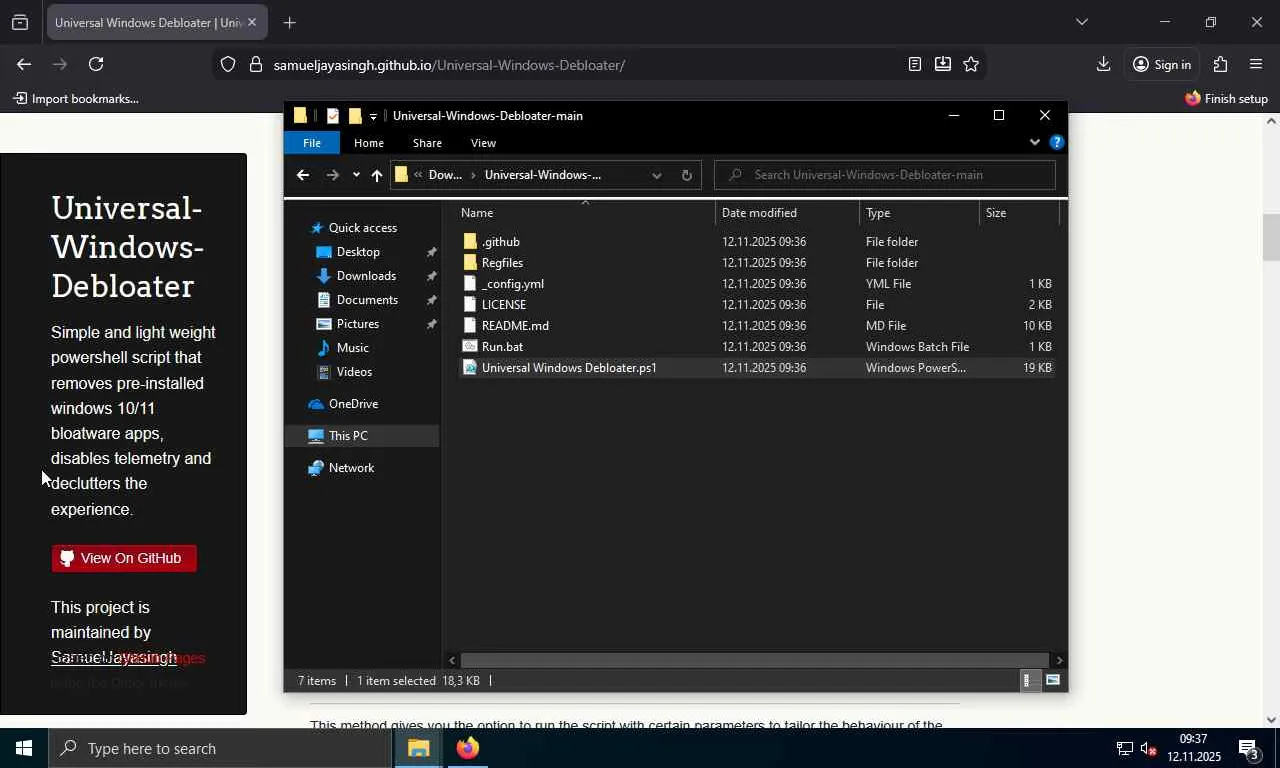The image size is (1280, 768).
Task: Expand the Explorer address bar history dropdown
Action: (656, 175)
